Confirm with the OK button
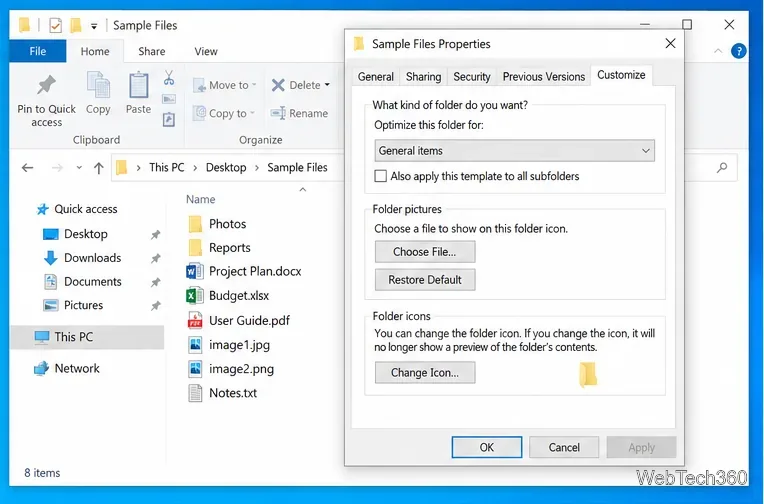Screen dimensions: 764x504 pyautogui.click(x=487, y=447)
